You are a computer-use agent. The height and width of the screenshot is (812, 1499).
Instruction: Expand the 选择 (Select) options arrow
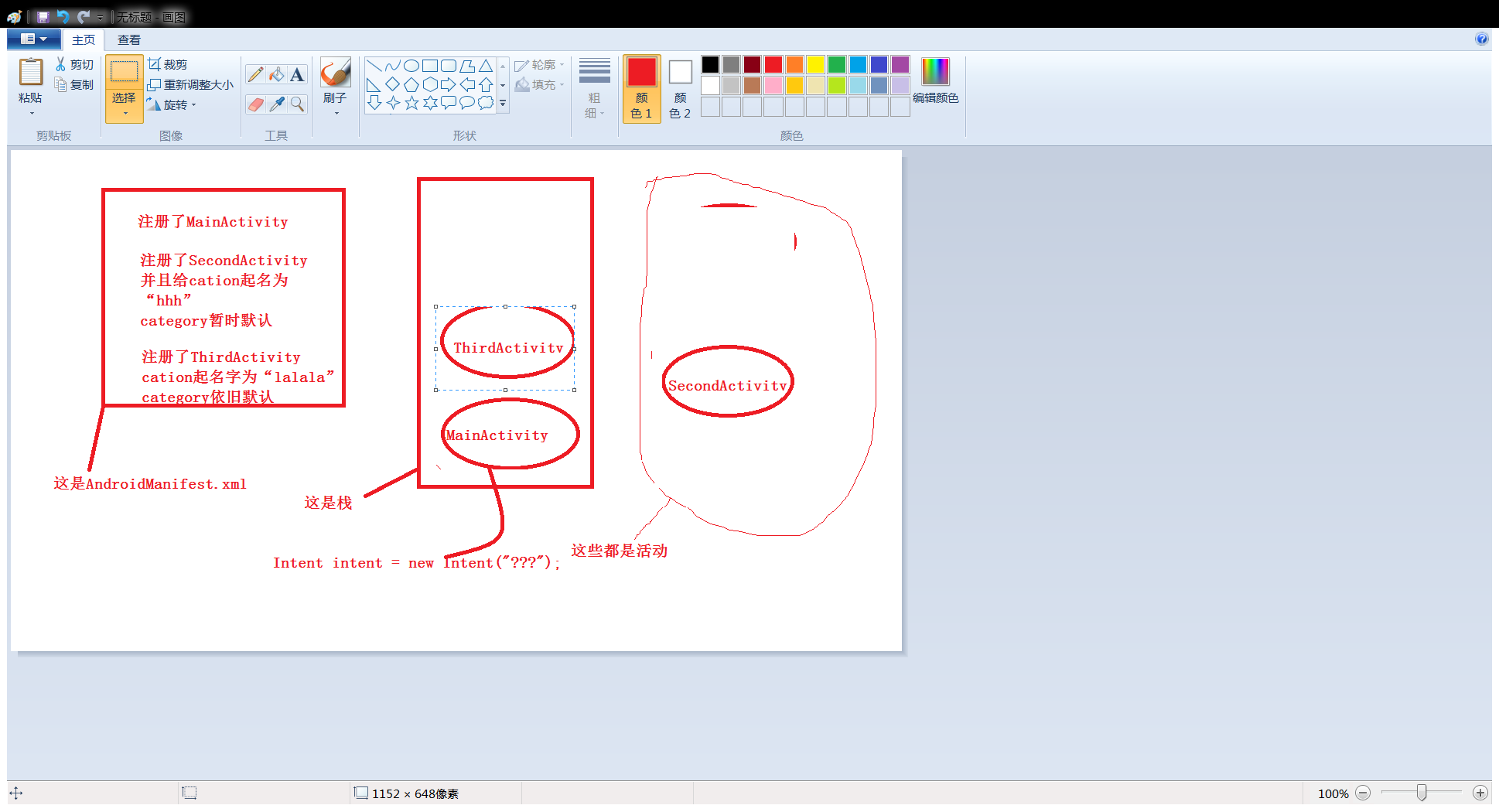coord(125,114)
